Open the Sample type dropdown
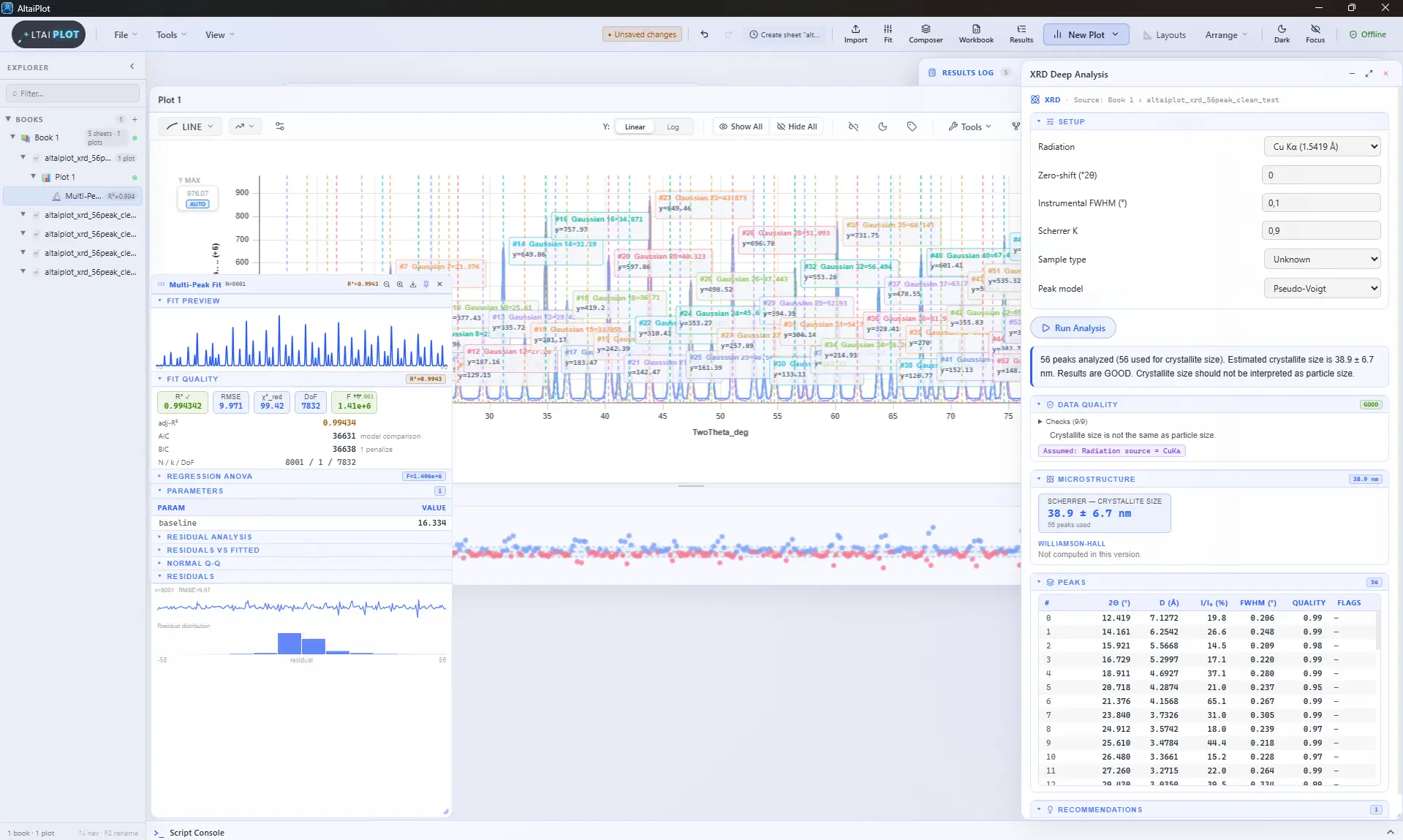 (1322, 259)
